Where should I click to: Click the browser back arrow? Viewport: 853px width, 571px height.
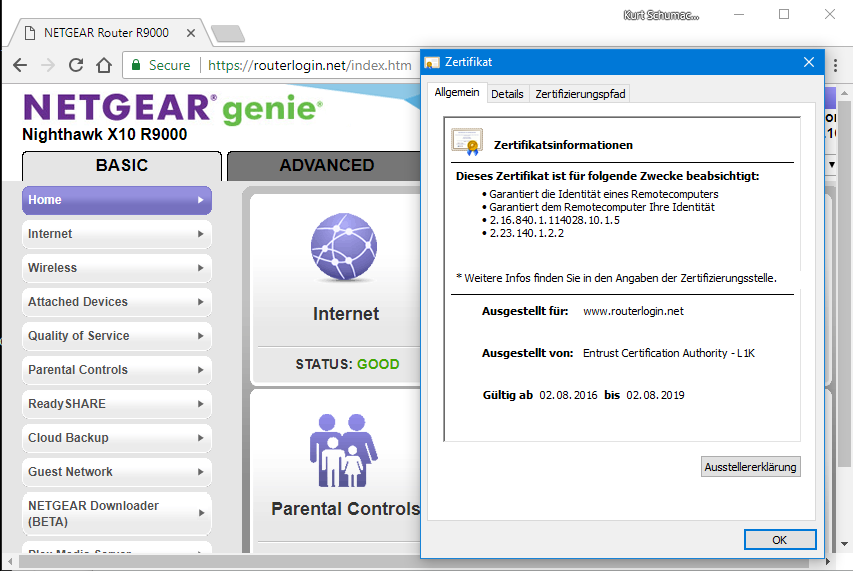pyautogui.click(x=20, y=65)
